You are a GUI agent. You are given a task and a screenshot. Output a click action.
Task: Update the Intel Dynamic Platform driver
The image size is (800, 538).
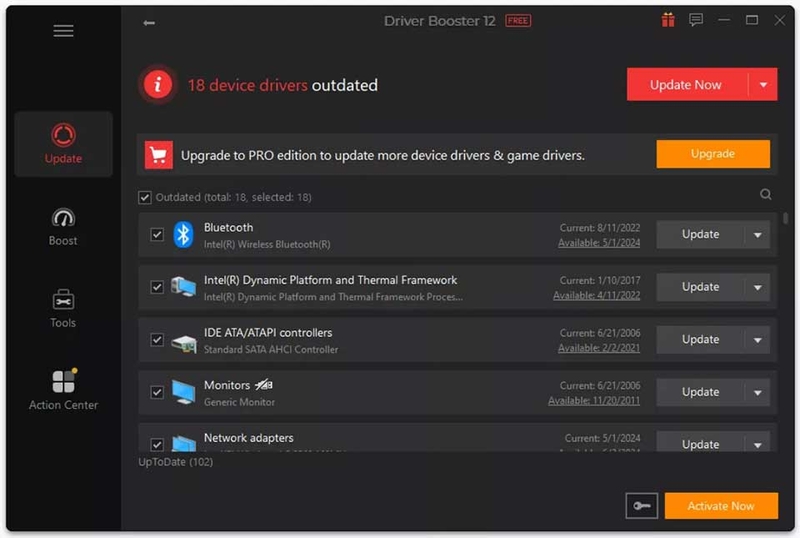tap(700, 287)
